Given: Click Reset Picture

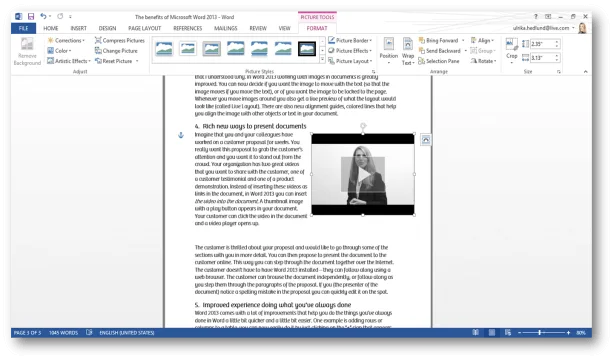Looking at the screenshot, I should click(x=114, y=61).
